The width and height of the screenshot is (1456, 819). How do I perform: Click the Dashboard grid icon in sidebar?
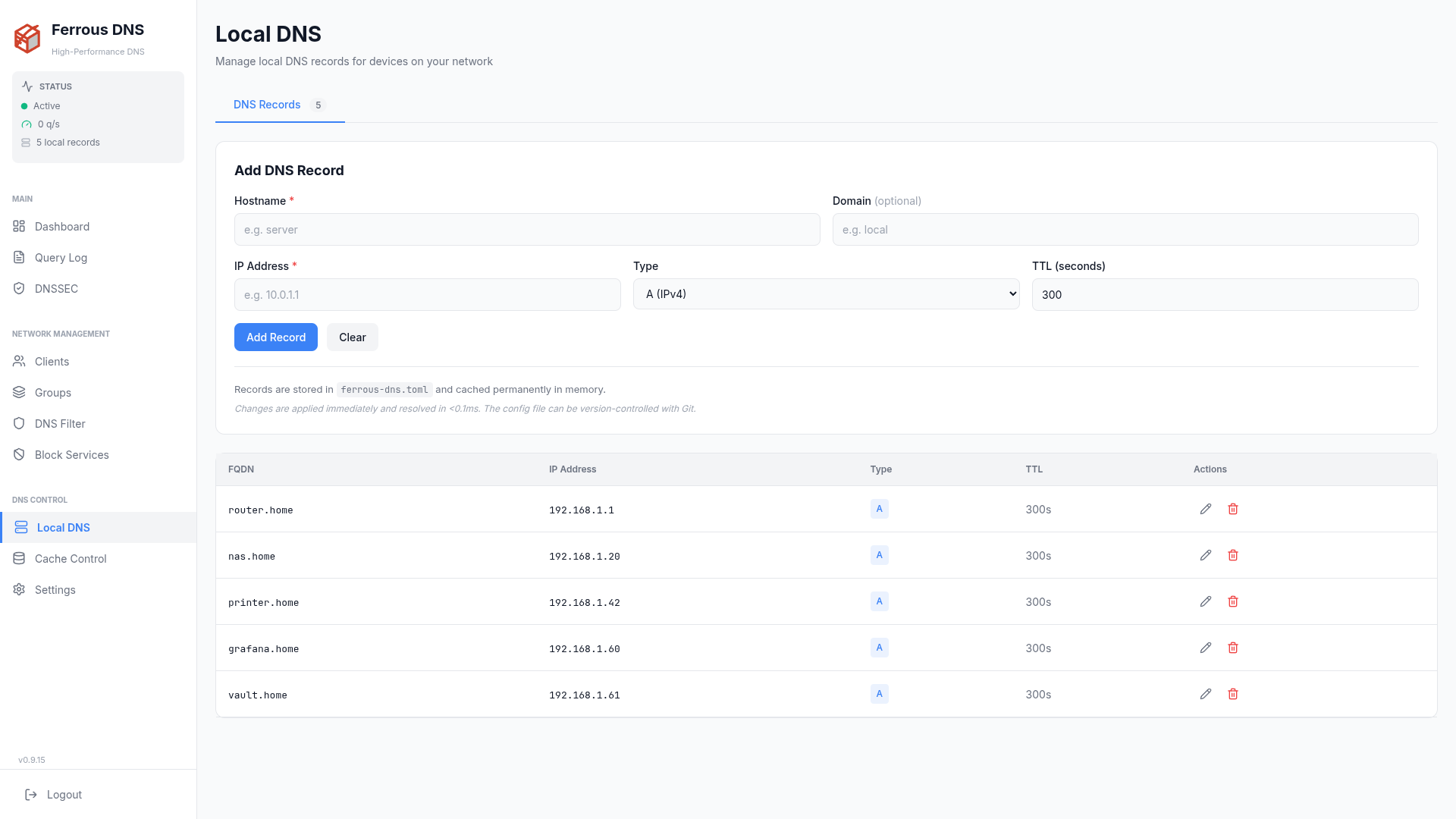click(19, 226)
